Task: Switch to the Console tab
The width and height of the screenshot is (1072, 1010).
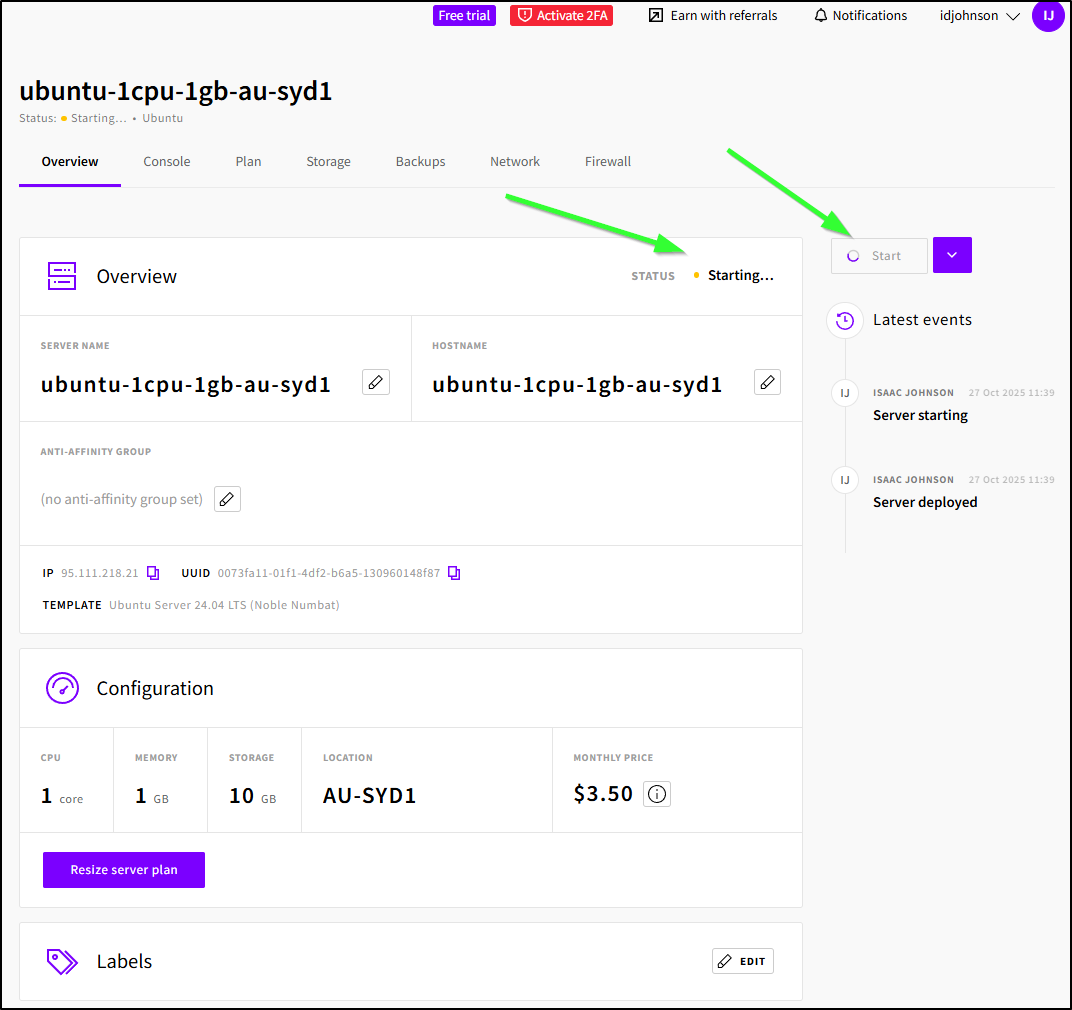Action: tap(166, 162)
